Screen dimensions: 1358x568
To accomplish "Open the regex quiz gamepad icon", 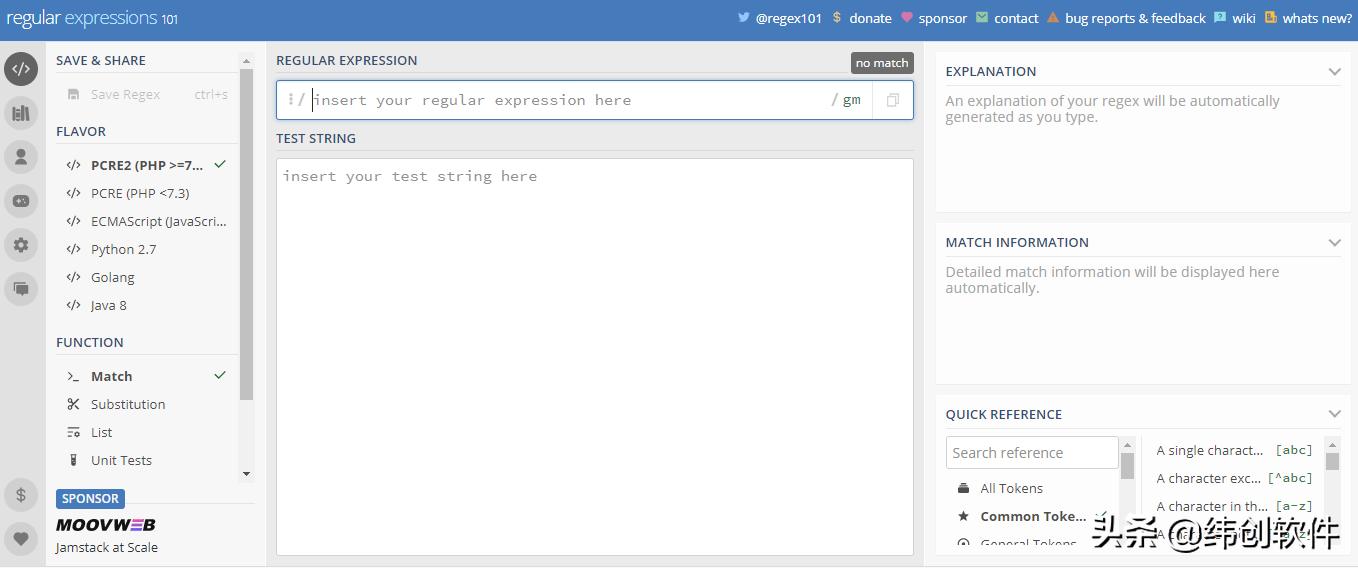I will coord(21,201).
